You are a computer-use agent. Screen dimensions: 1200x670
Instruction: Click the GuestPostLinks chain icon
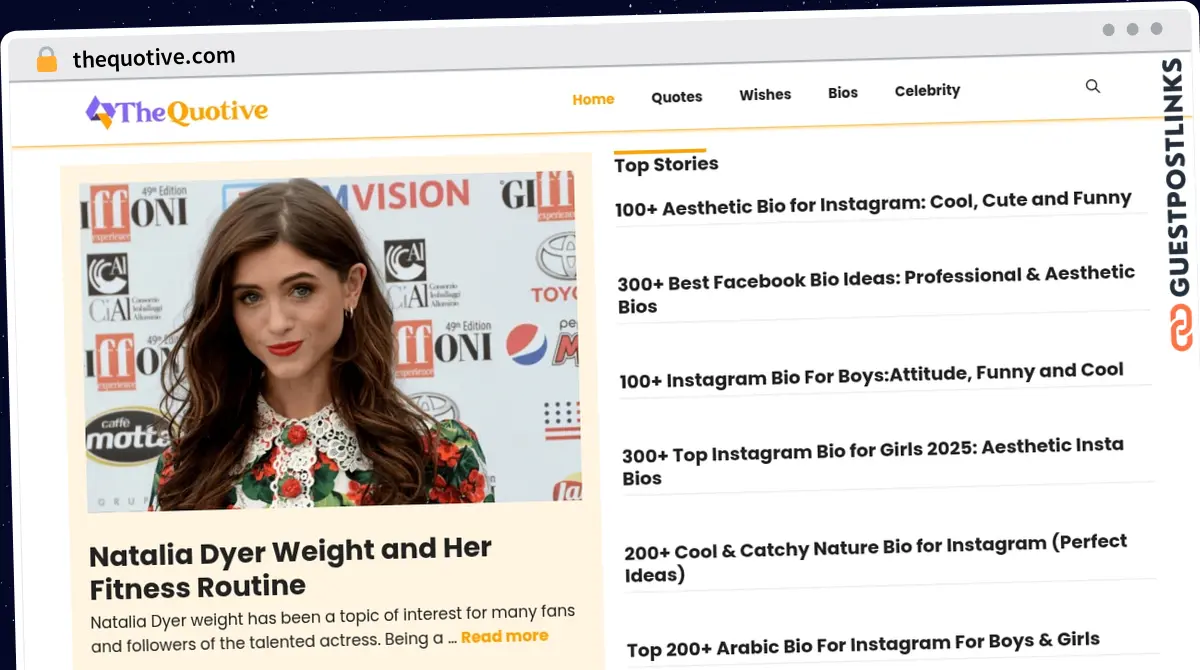(x=1182, y=328)
